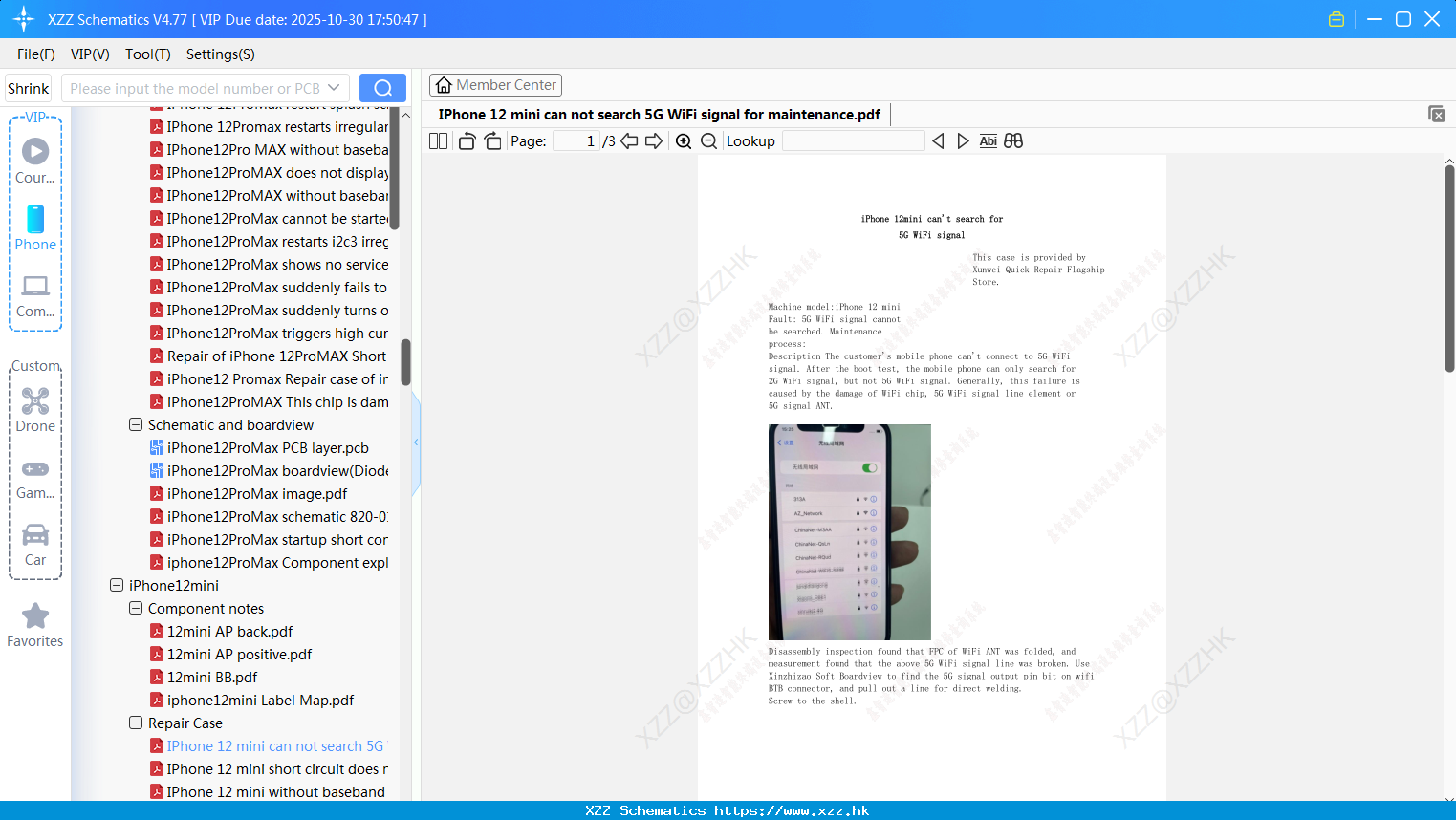Go to previous page arrow

(629, 141)
